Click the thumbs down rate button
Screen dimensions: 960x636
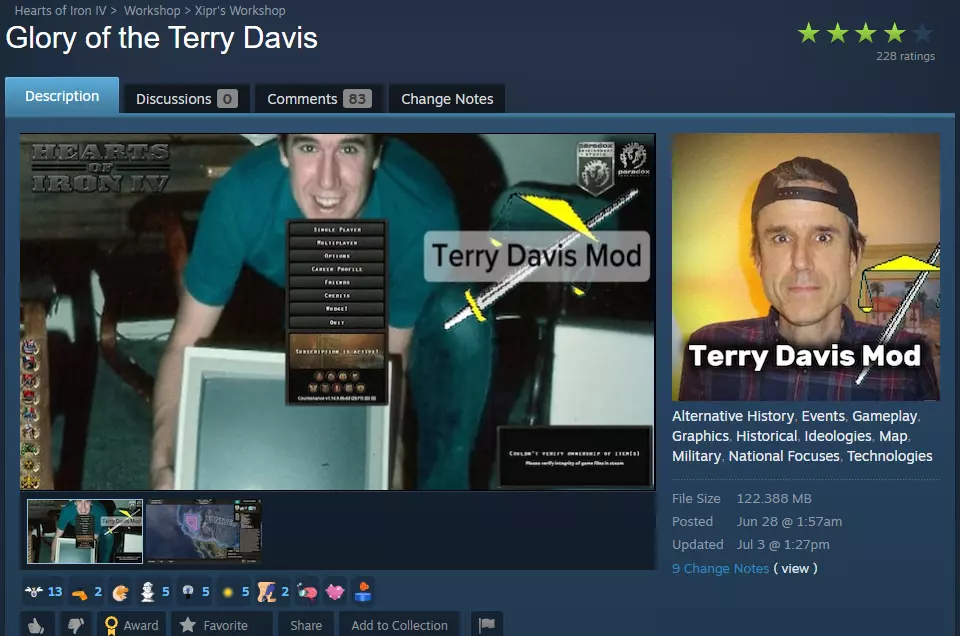(x=75, y=624)
